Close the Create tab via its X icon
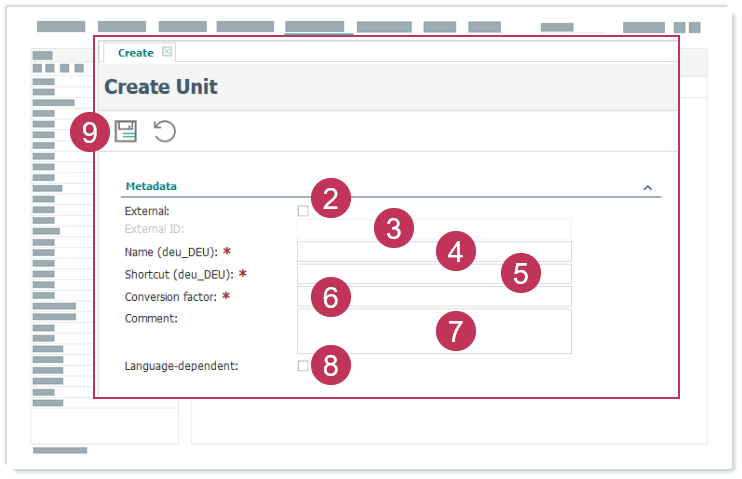Image resolution: width=742 pixels, height=479 pixels. click(x=167, y=52)
